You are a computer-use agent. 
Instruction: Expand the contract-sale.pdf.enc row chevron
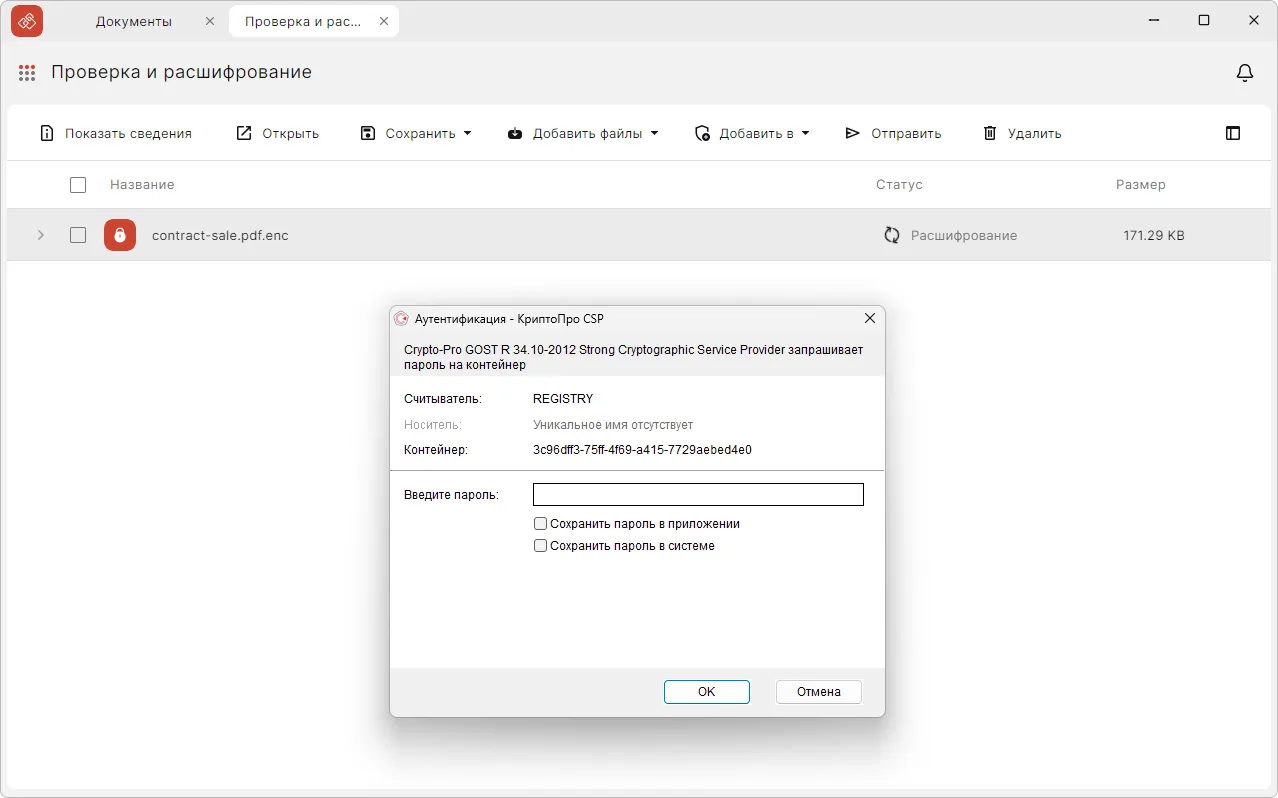tap(41, 235)
